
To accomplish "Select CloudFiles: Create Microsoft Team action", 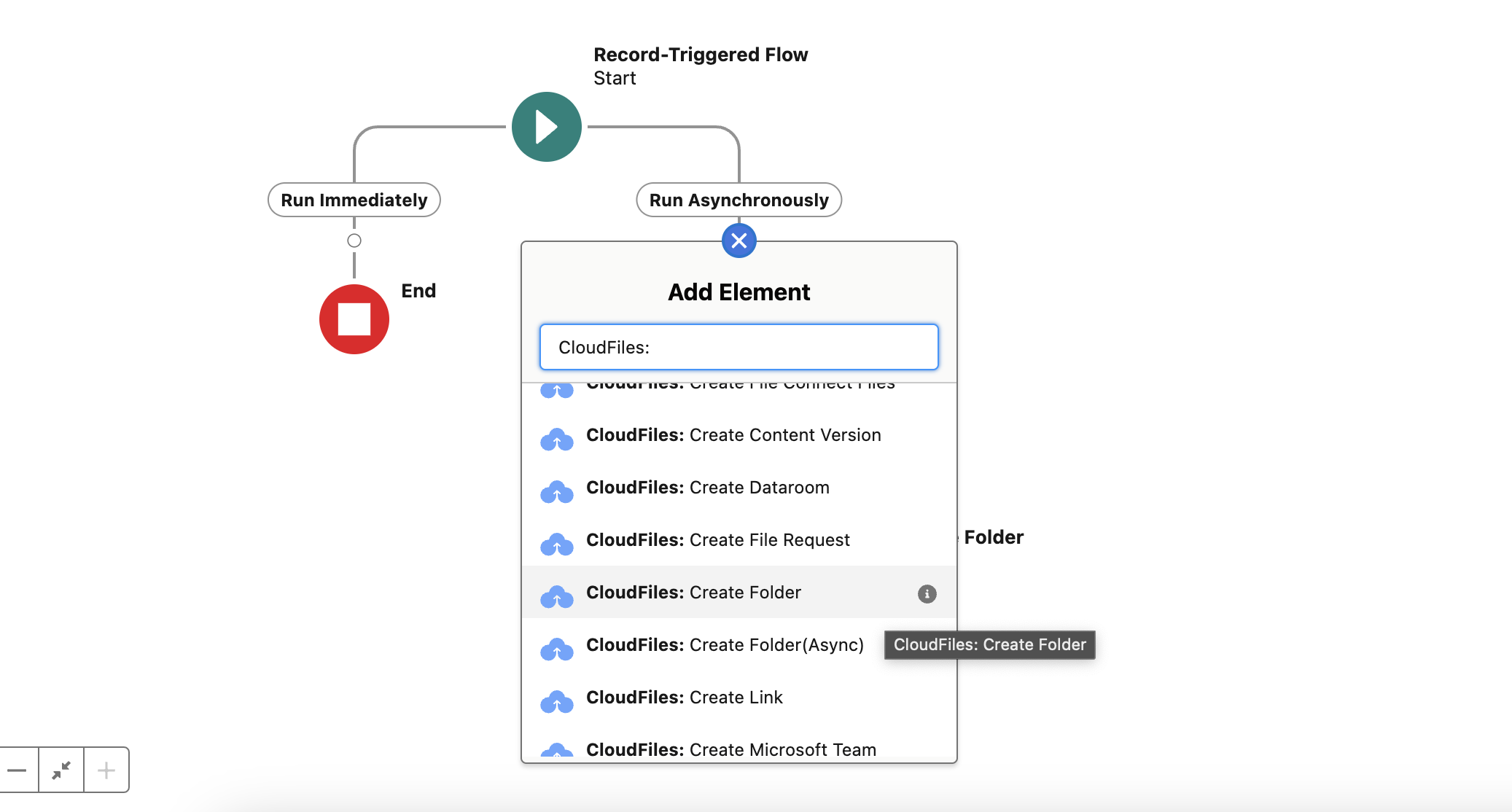I will [730, 749].
